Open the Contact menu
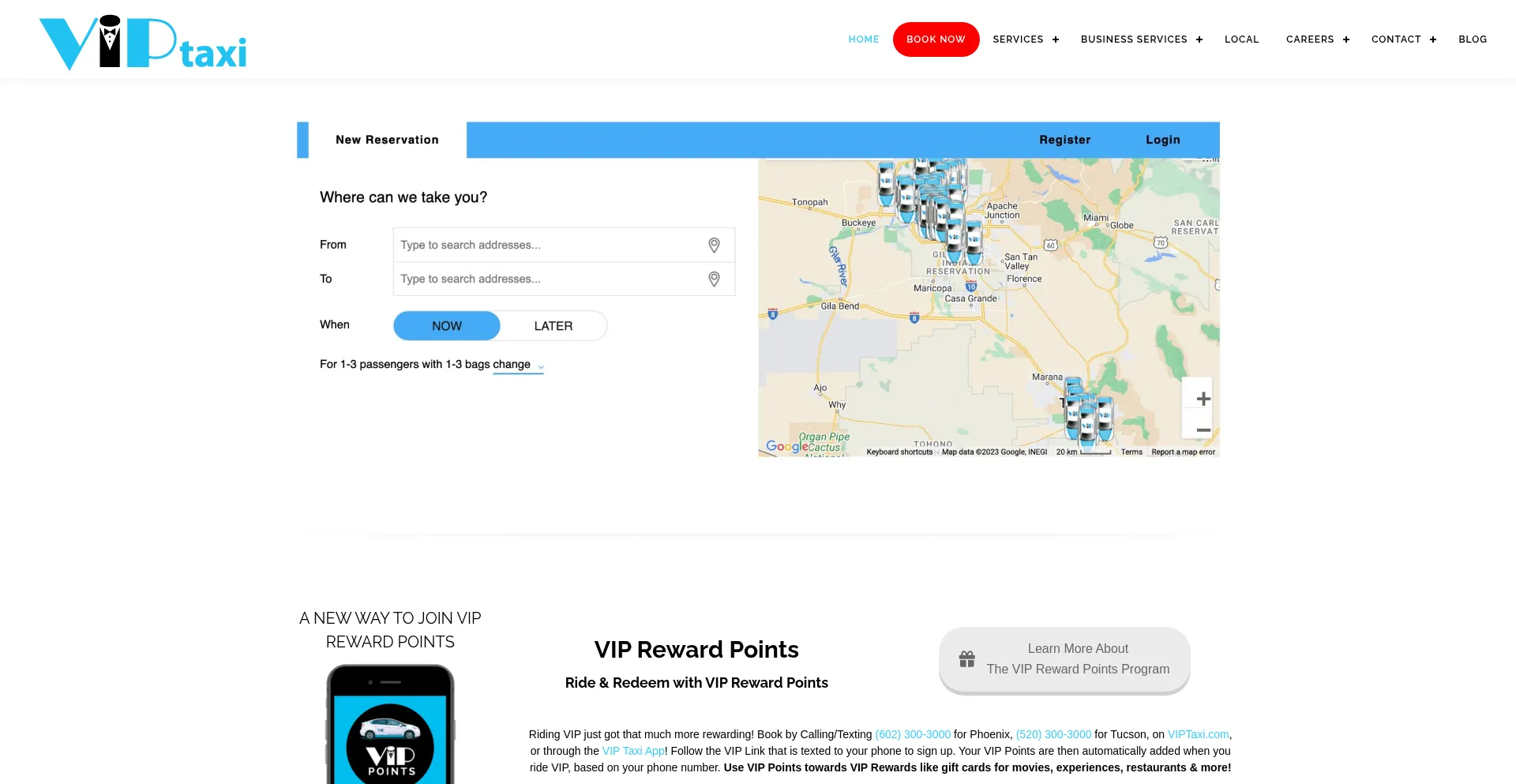 (1396, 39)
